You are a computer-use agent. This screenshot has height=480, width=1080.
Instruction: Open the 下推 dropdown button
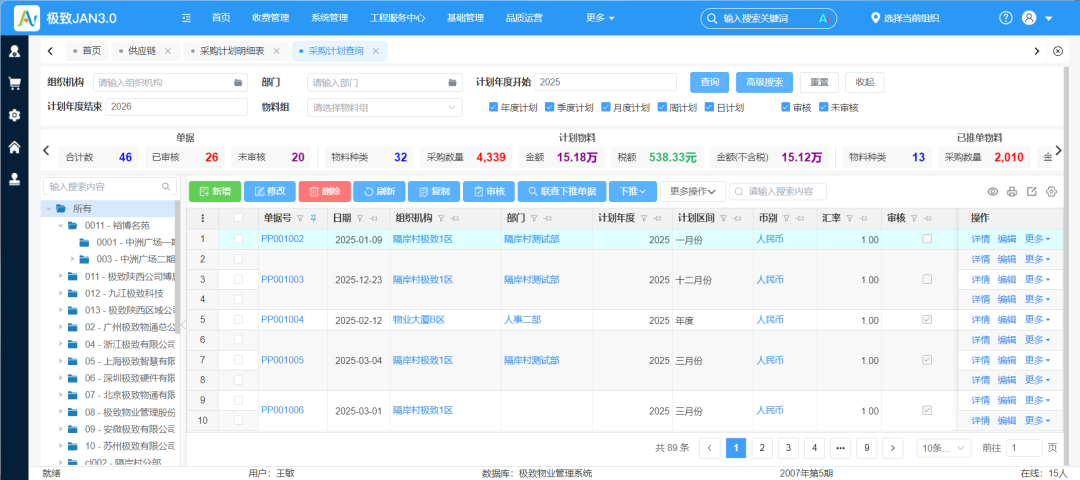coord(633,191)
